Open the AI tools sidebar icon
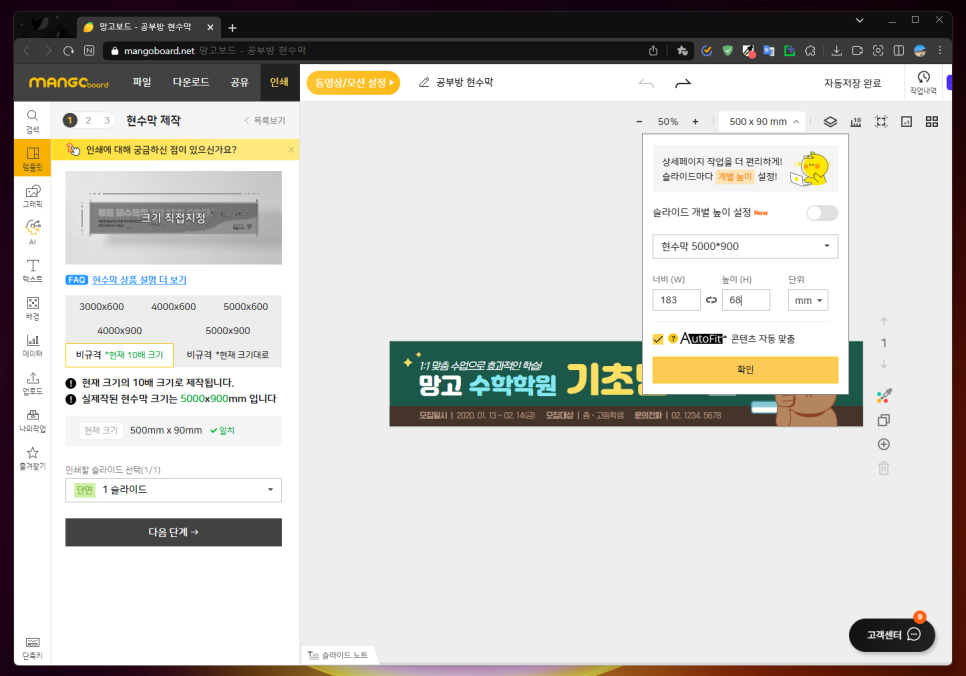Screen dimensions: 966x676 33,232
